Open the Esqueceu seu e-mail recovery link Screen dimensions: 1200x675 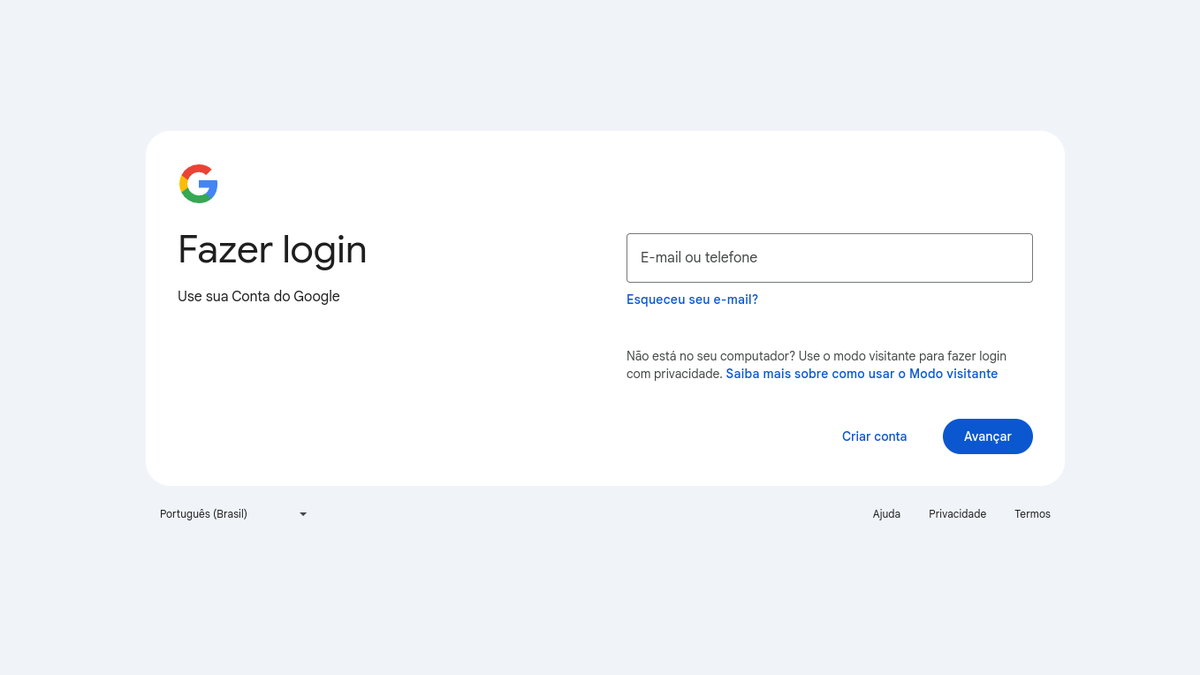(692, 299)
